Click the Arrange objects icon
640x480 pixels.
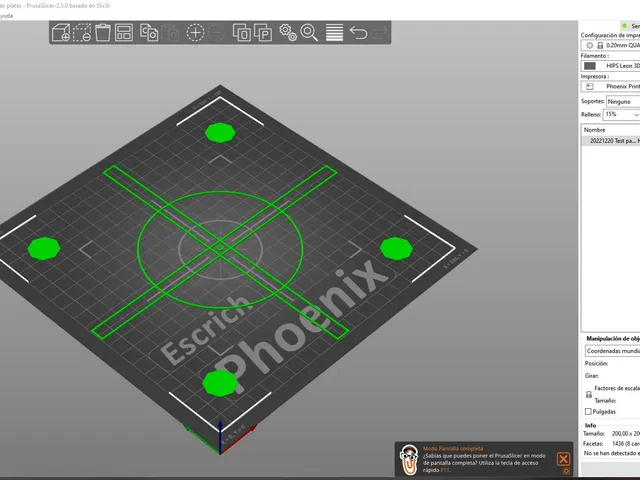124,33
